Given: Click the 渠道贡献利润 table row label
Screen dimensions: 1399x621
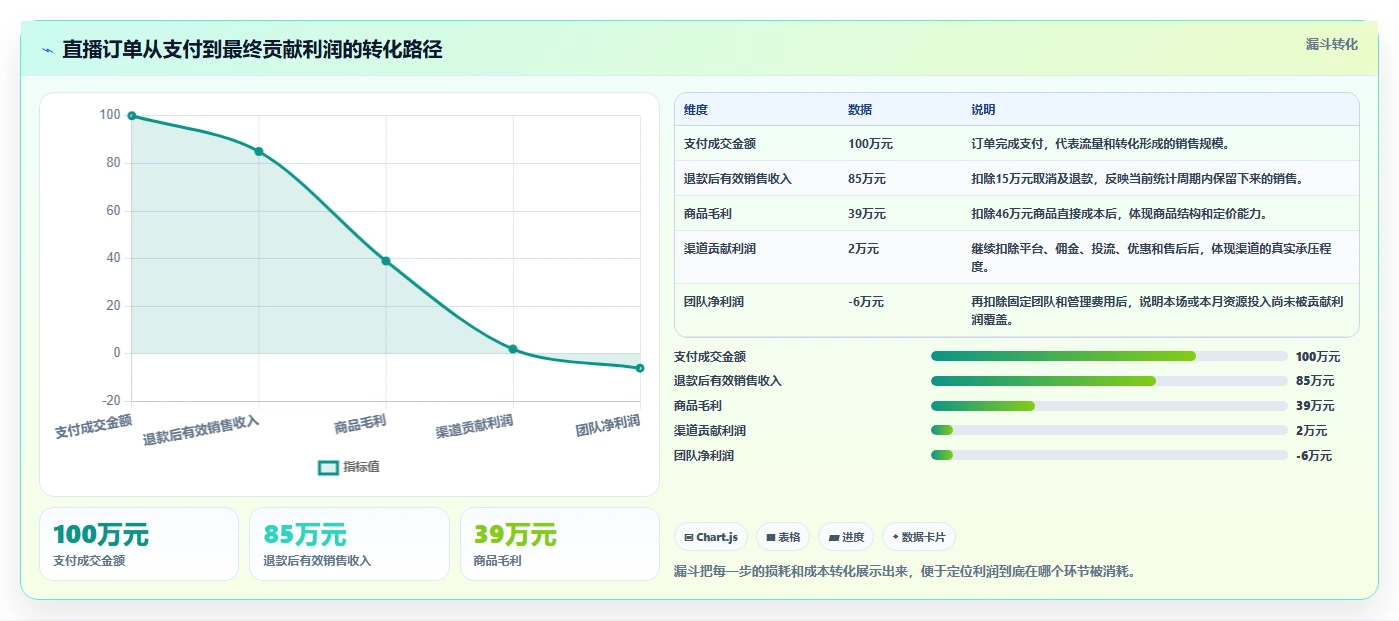Looking at the screenshot, I should (x=720, y=249).
